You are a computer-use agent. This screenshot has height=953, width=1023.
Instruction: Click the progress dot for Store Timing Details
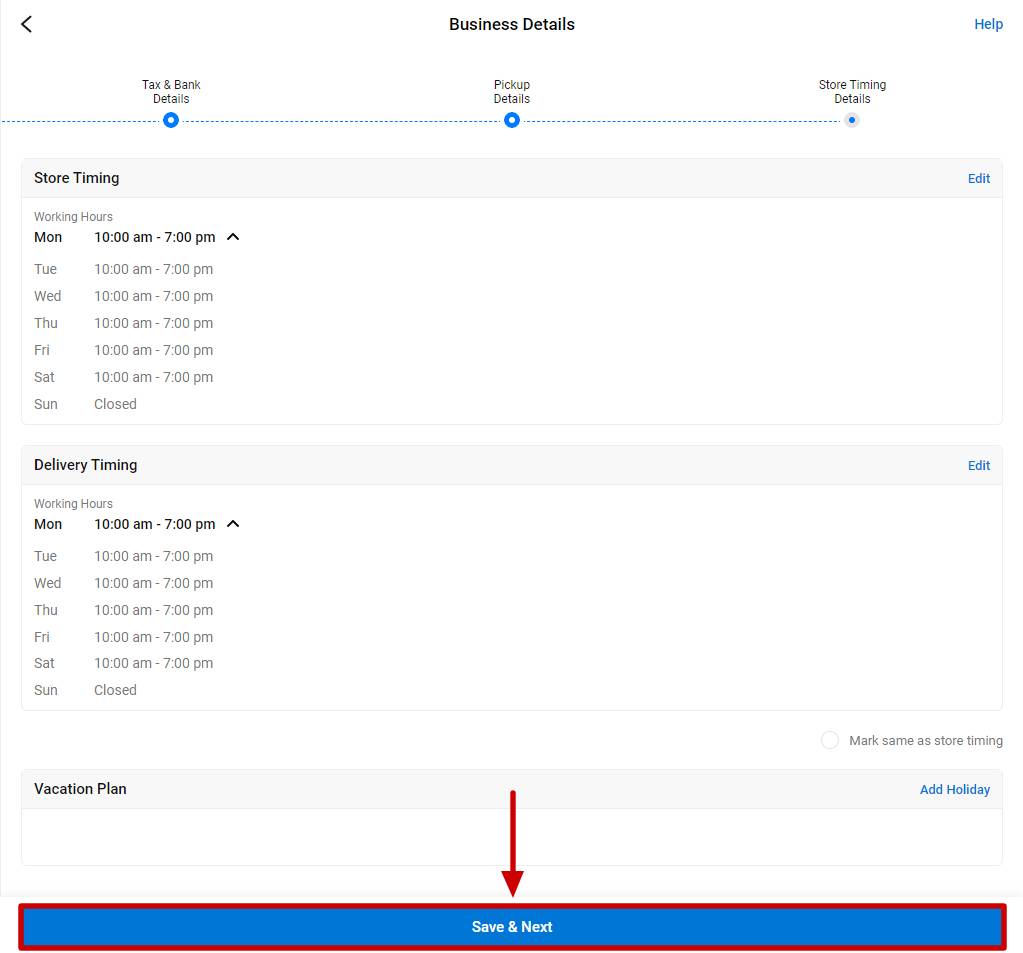[x=851, y=120]
